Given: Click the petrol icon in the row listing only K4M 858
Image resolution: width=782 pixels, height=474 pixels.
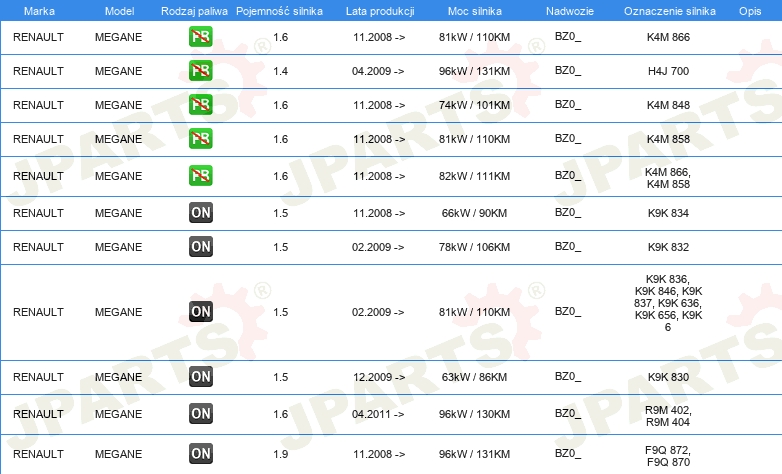Looking at the screenshot, I should click(x=200, y=139).
